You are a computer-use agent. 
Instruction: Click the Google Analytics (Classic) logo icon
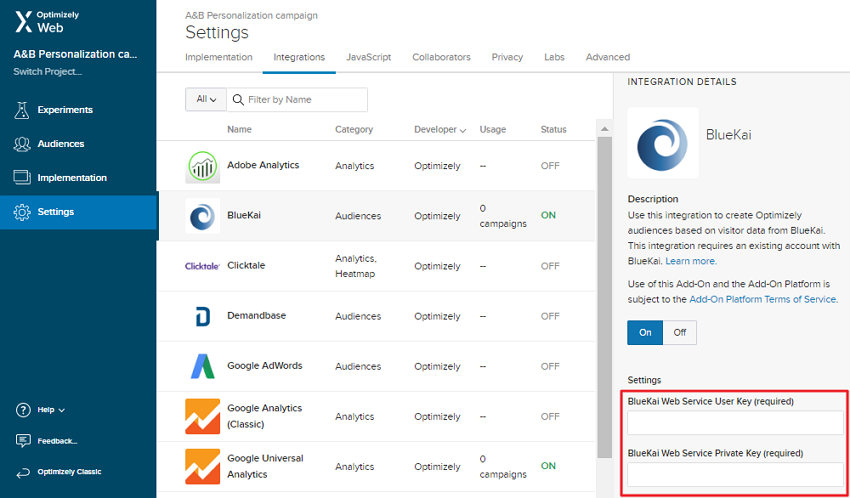point(202,416)
